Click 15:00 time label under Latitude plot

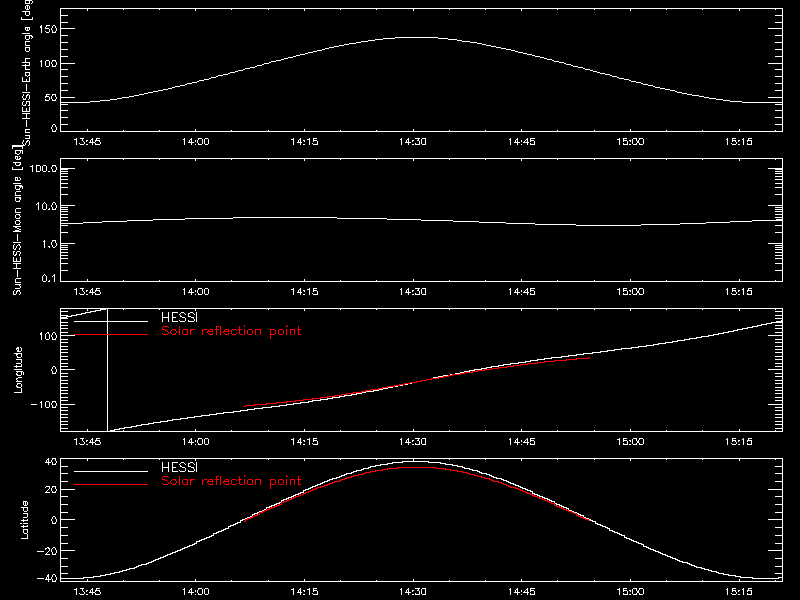pyautogui.click(x=630, y=592)
